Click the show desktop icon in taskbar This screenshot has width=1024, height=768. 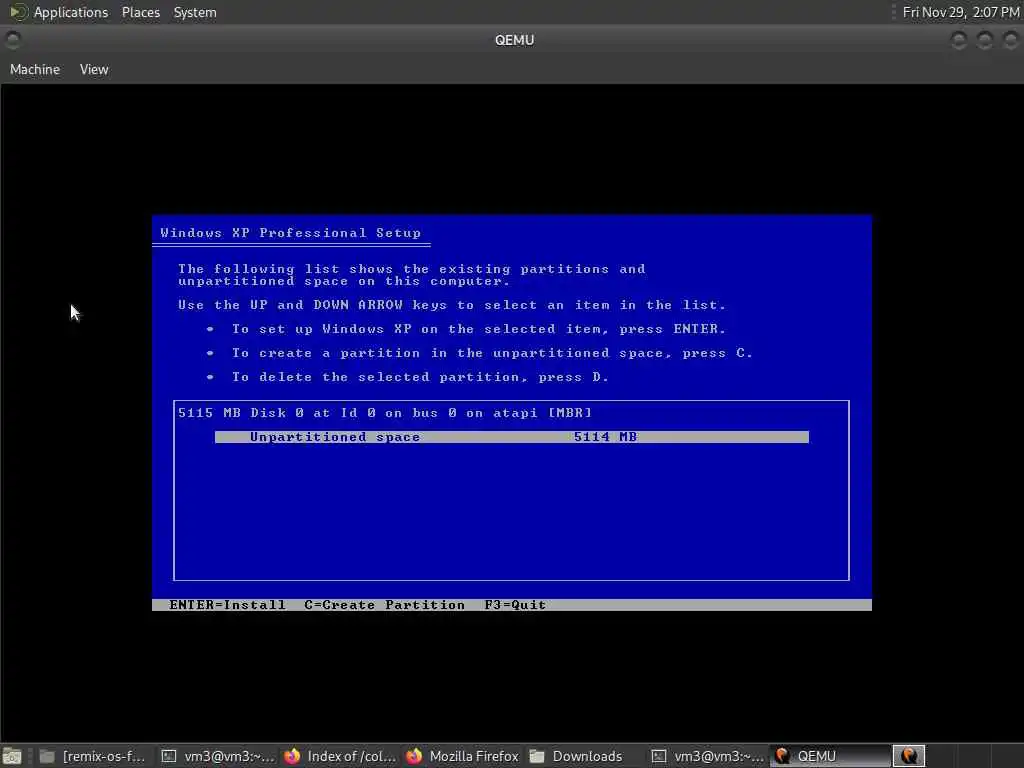tap(12, 756)
